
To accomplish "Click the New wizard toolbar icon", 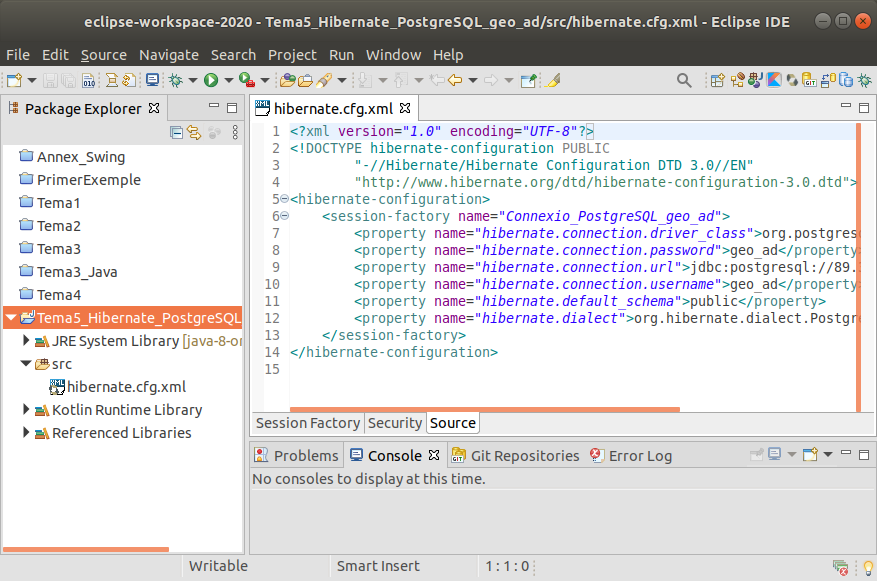I will pos(15,81).
